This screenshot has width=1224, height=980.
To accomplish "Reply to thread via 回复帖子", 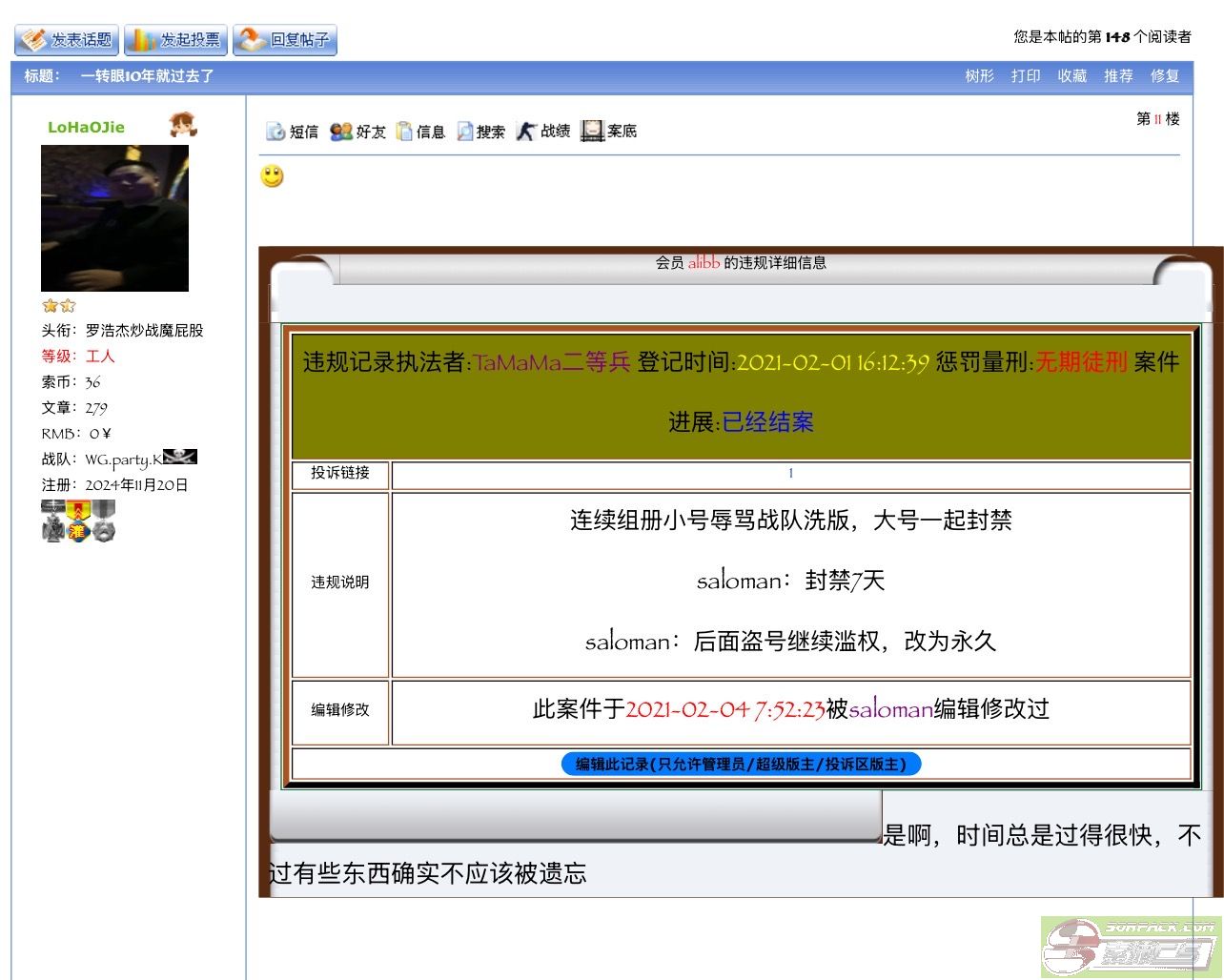I will coord(285,40).
